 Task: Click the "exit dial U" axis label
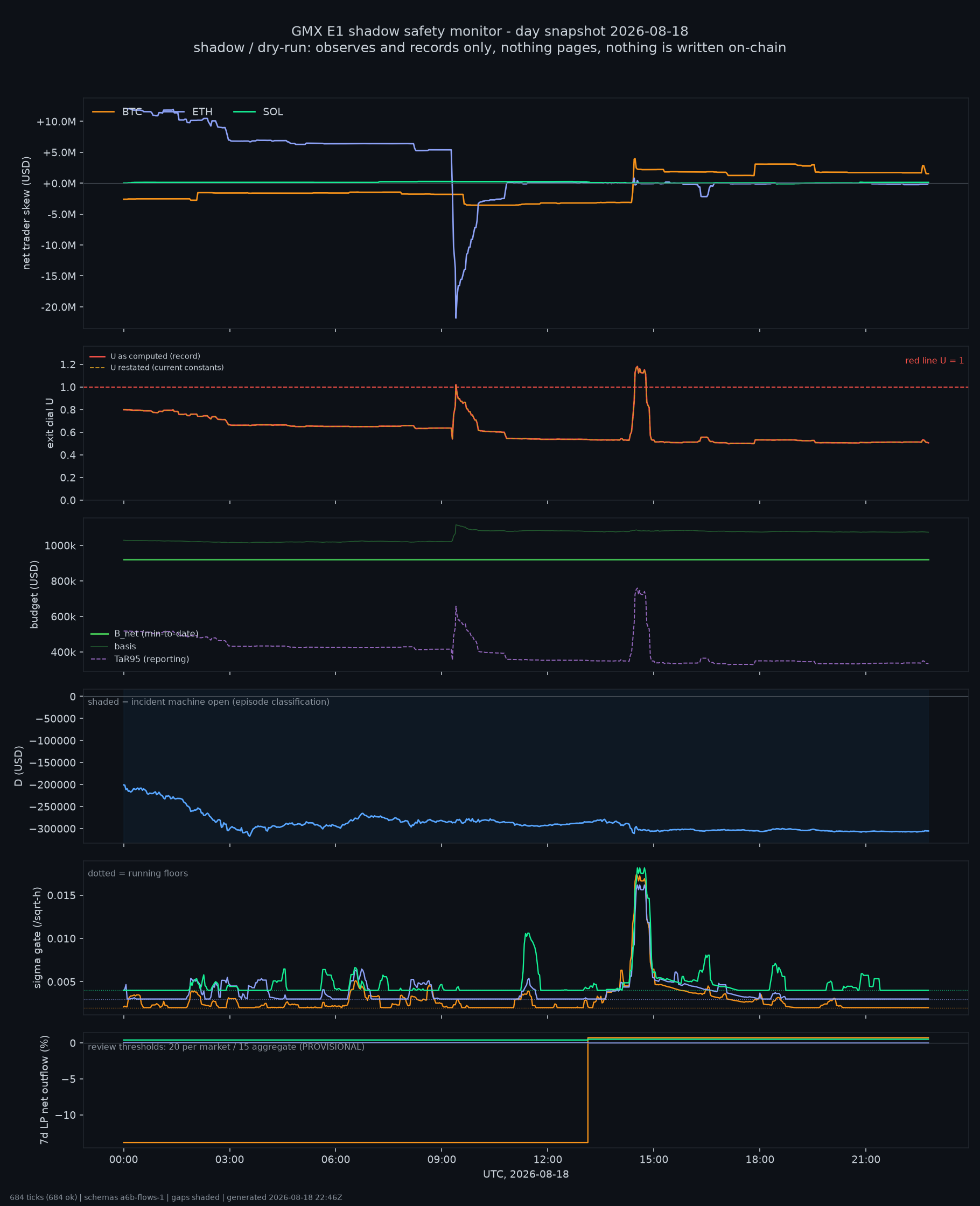50,423
